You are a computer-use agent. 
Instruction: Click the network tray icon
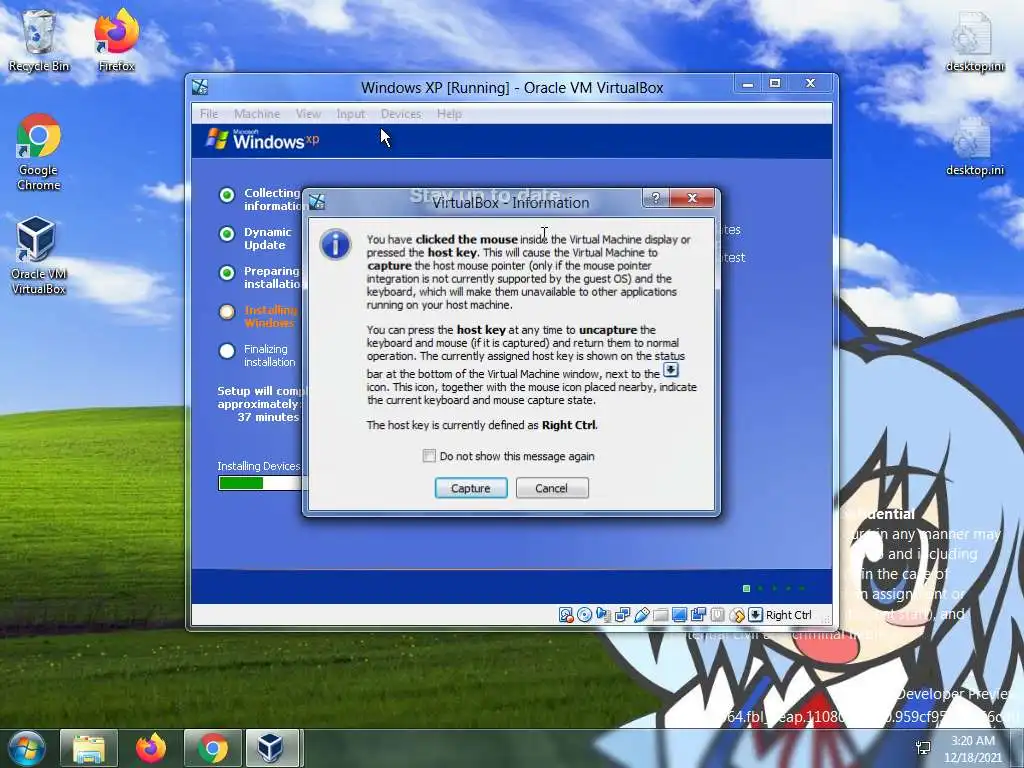[x=923, y=748]
